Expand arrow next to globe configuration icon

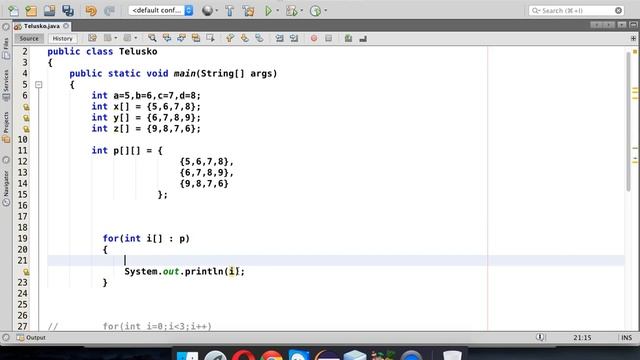click(216, 11)
